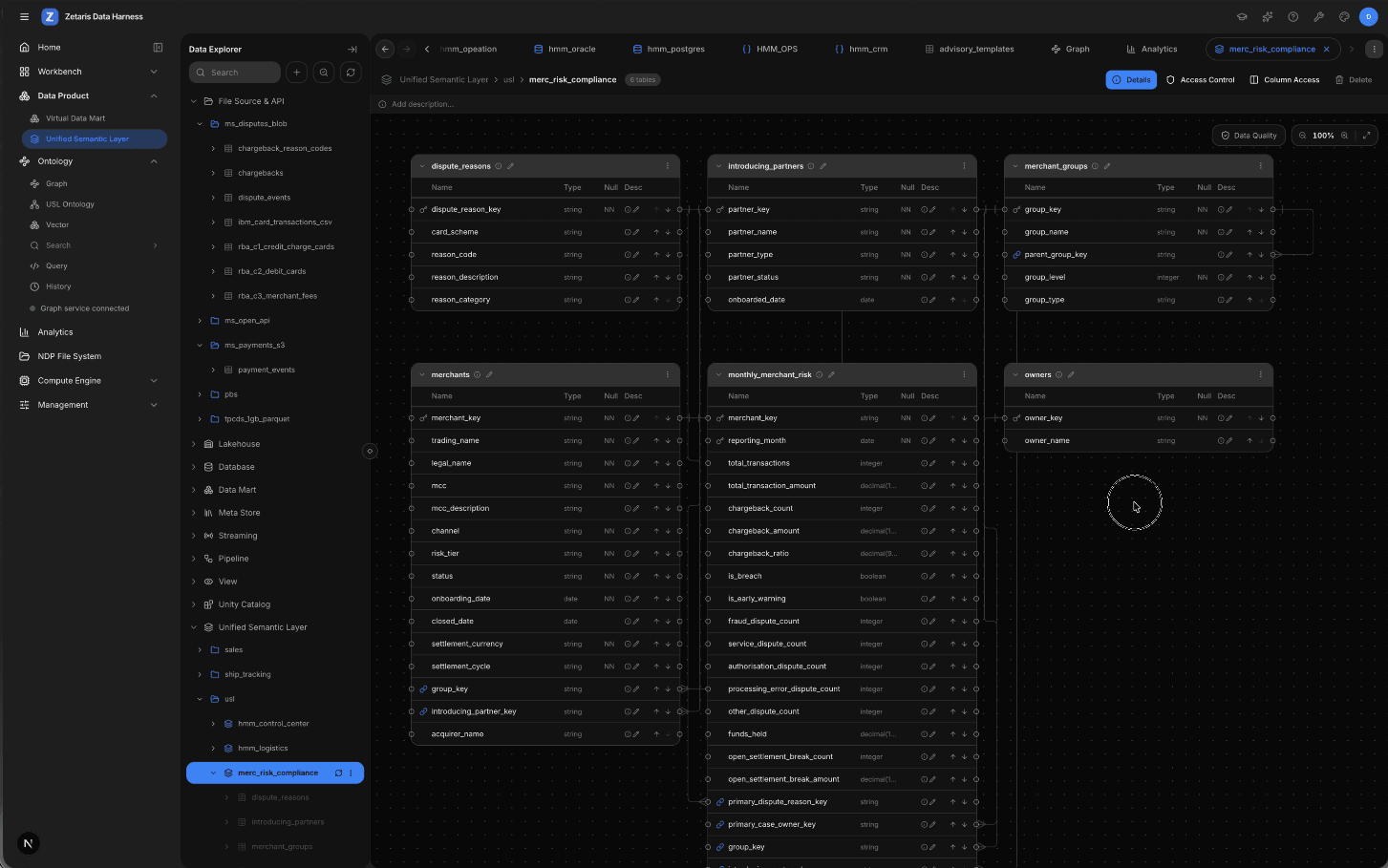
Task: Open Column Access settings
Action: pos(1285,80)
